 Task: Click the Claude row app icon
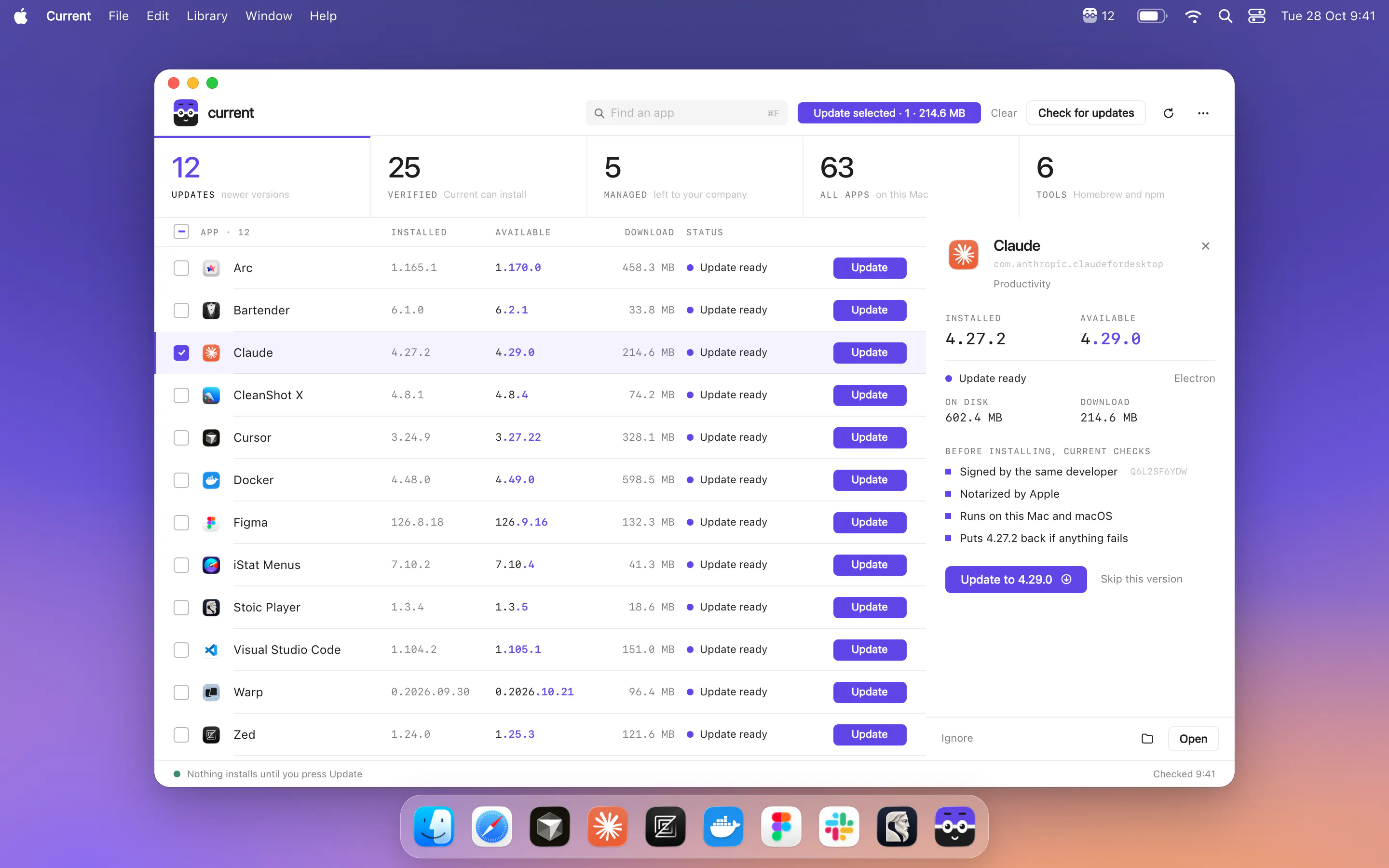pyautogui.click(x=211, y=353)
